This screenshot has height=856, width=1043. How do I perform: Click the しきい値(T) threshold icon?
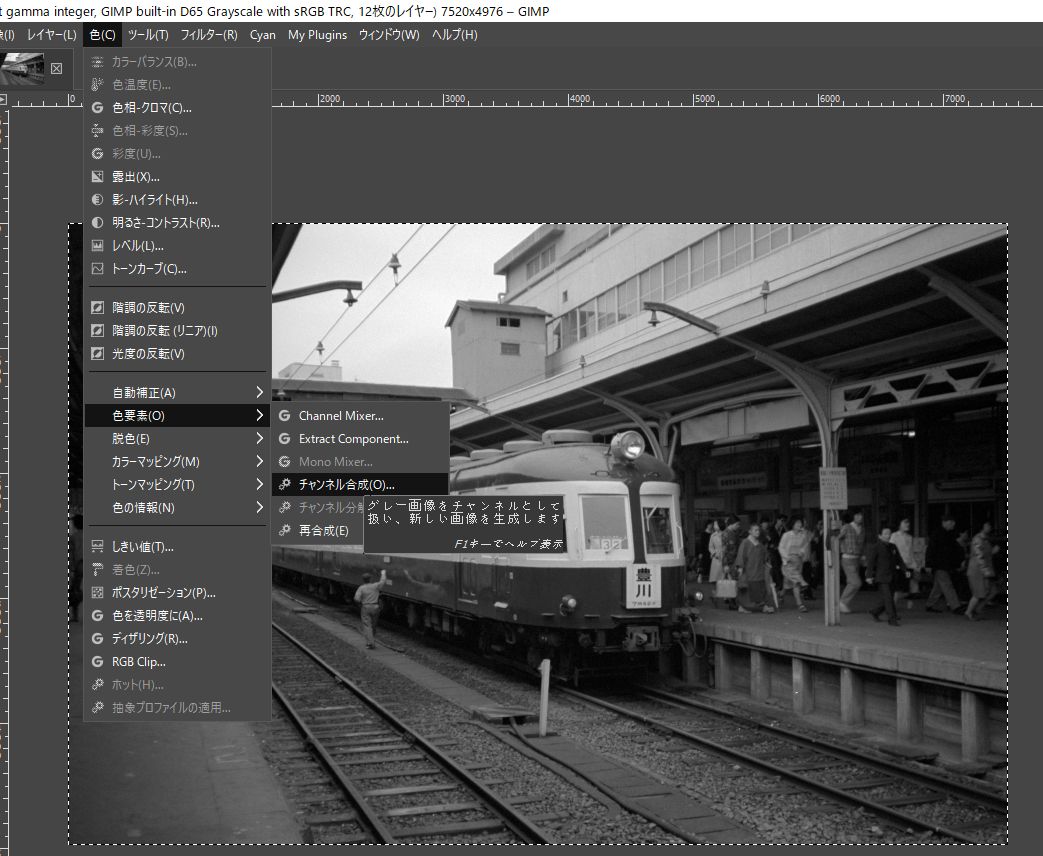click(x=97, y=547)
